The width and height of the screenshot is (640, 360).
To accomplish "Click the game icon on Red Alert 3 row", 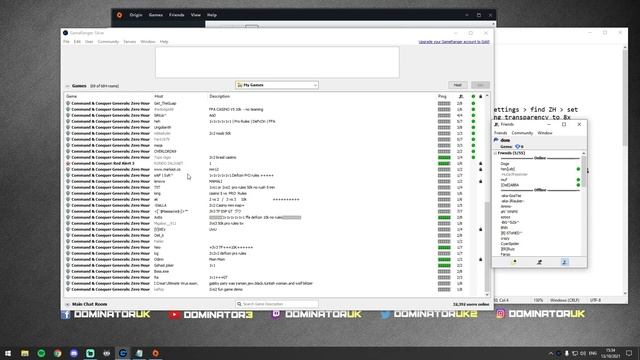I will (x=68, y=163).
